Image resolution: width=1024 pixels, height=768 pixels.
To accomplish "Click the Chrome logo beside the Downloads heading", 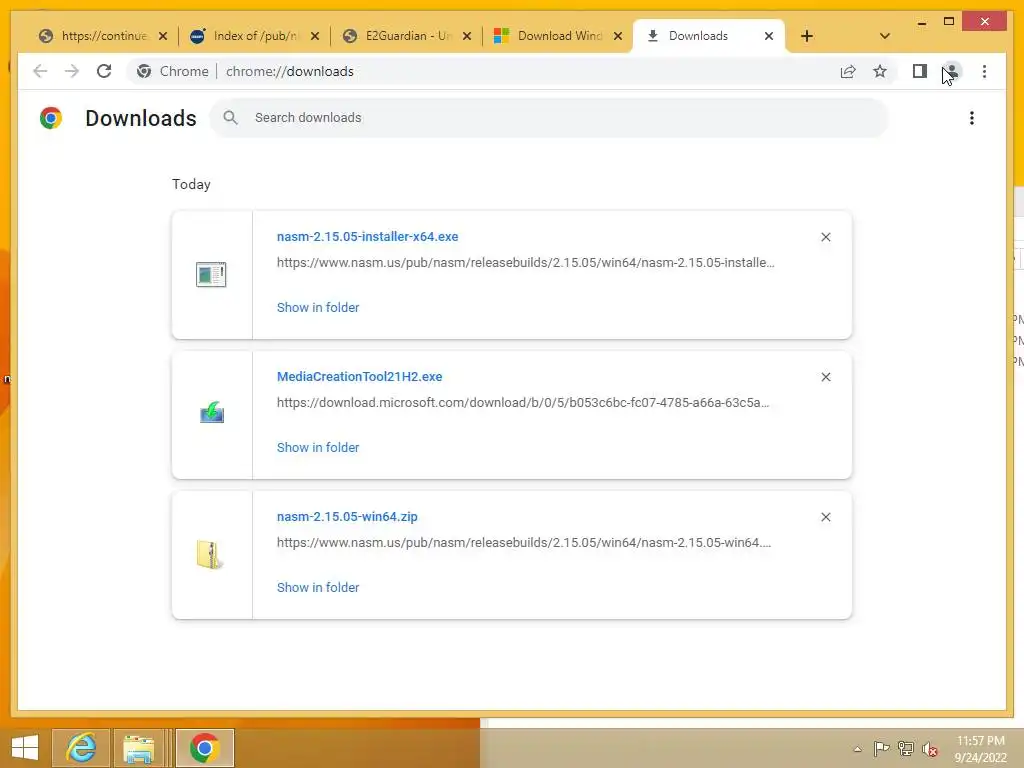I will (x=51, y=118).
